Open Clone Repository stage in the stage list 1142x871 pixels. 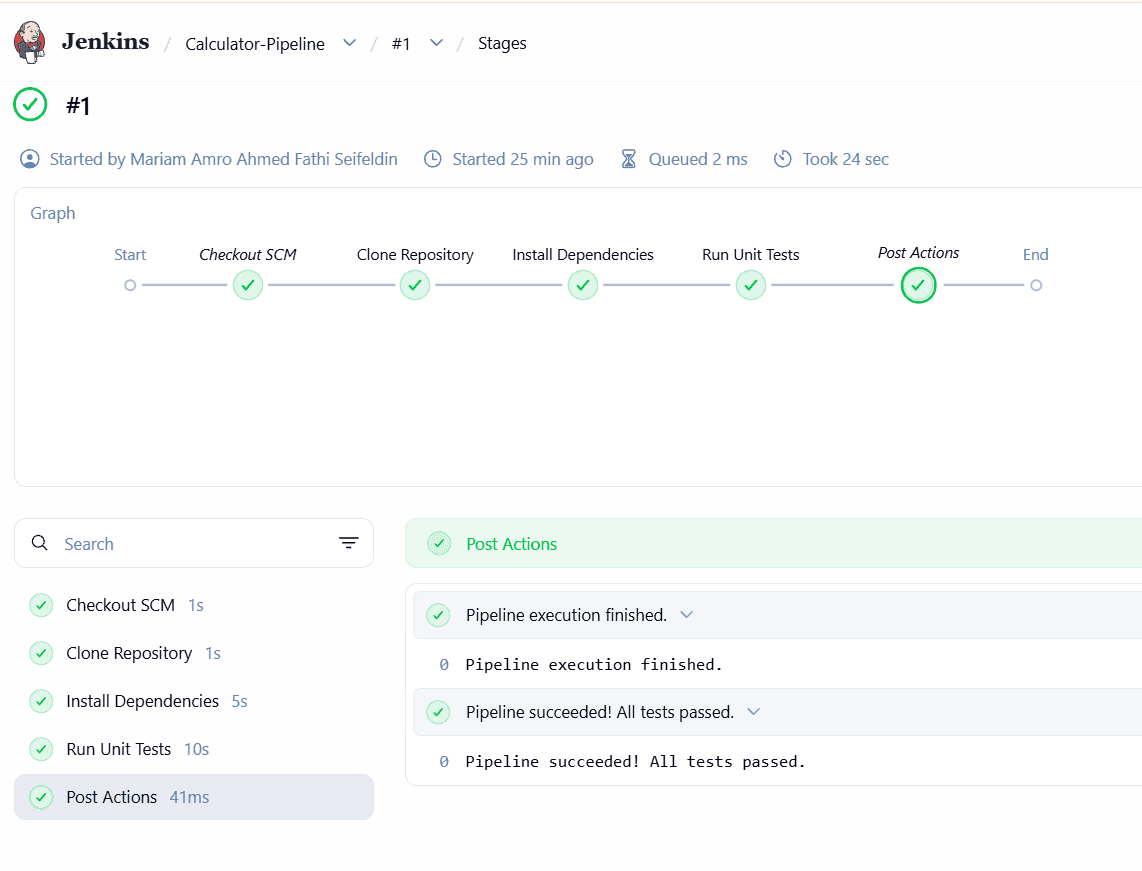194,653
